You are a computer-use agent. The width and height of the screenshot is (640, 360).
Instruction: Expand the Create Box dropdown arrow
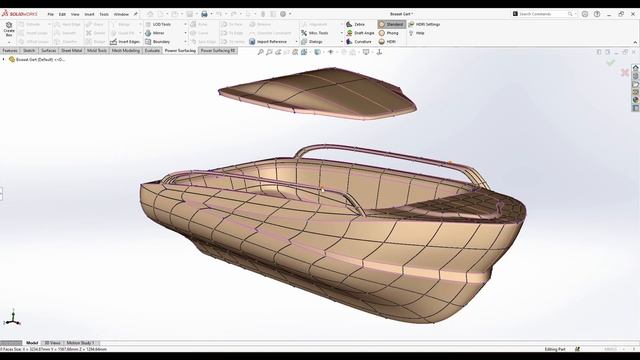9,42
